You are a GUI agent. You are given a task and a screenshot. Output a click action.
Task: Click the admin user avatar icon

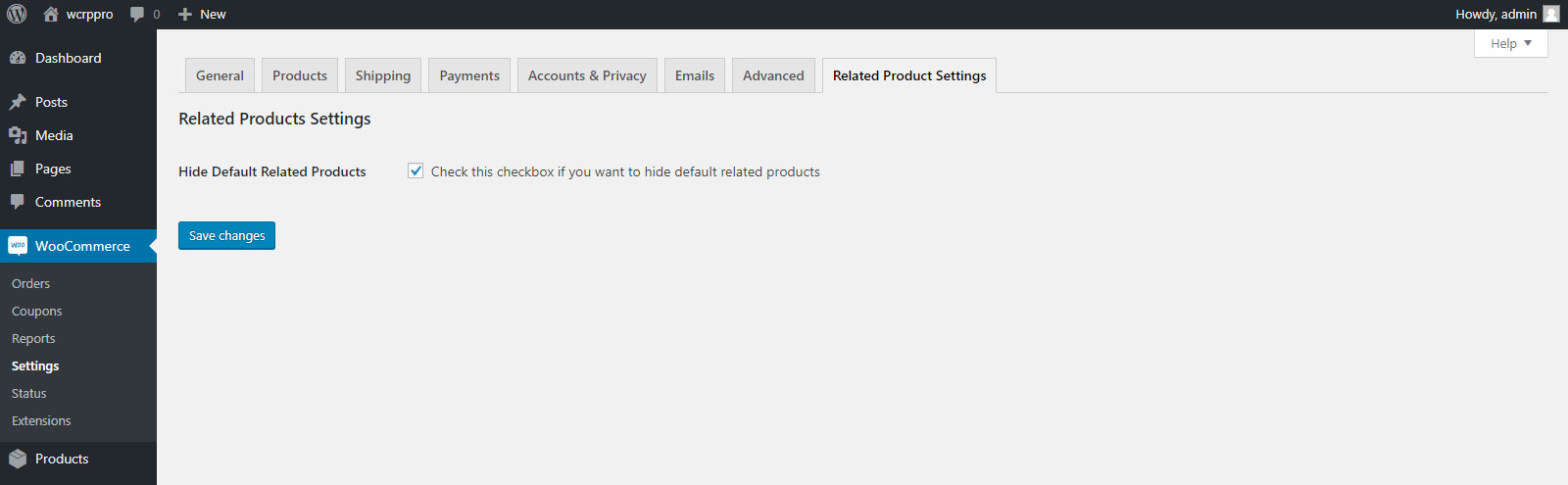click(x=1550, y=14)
